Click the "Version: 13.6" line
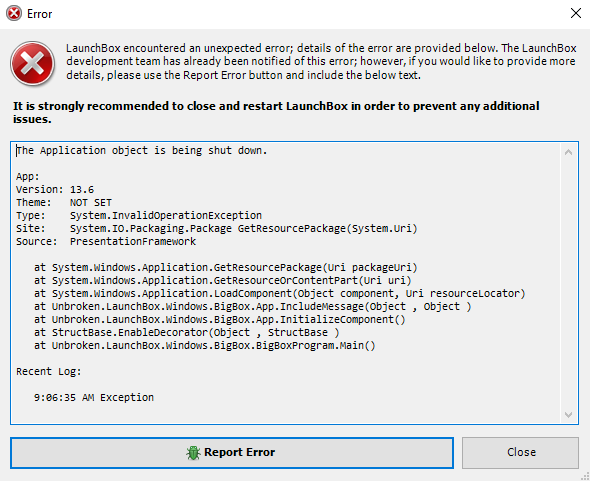This screenshot has height=481, width=590. [55, 189]
